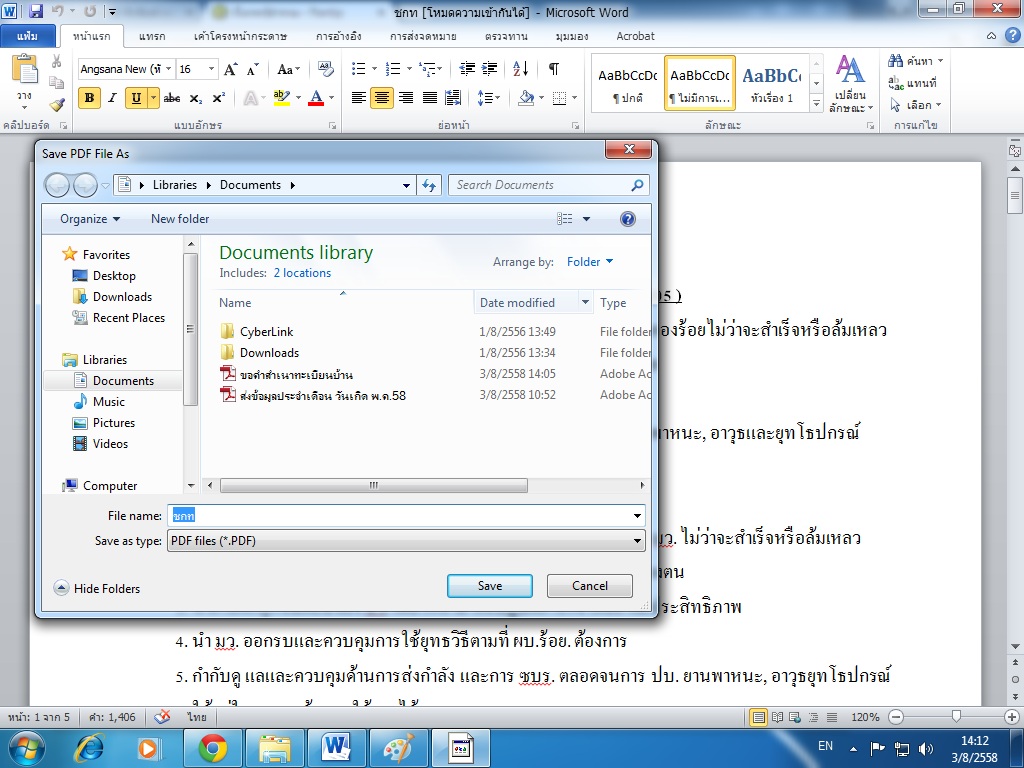
Task: Open the Windows Start menu
Action: click(x=26, y=748)
